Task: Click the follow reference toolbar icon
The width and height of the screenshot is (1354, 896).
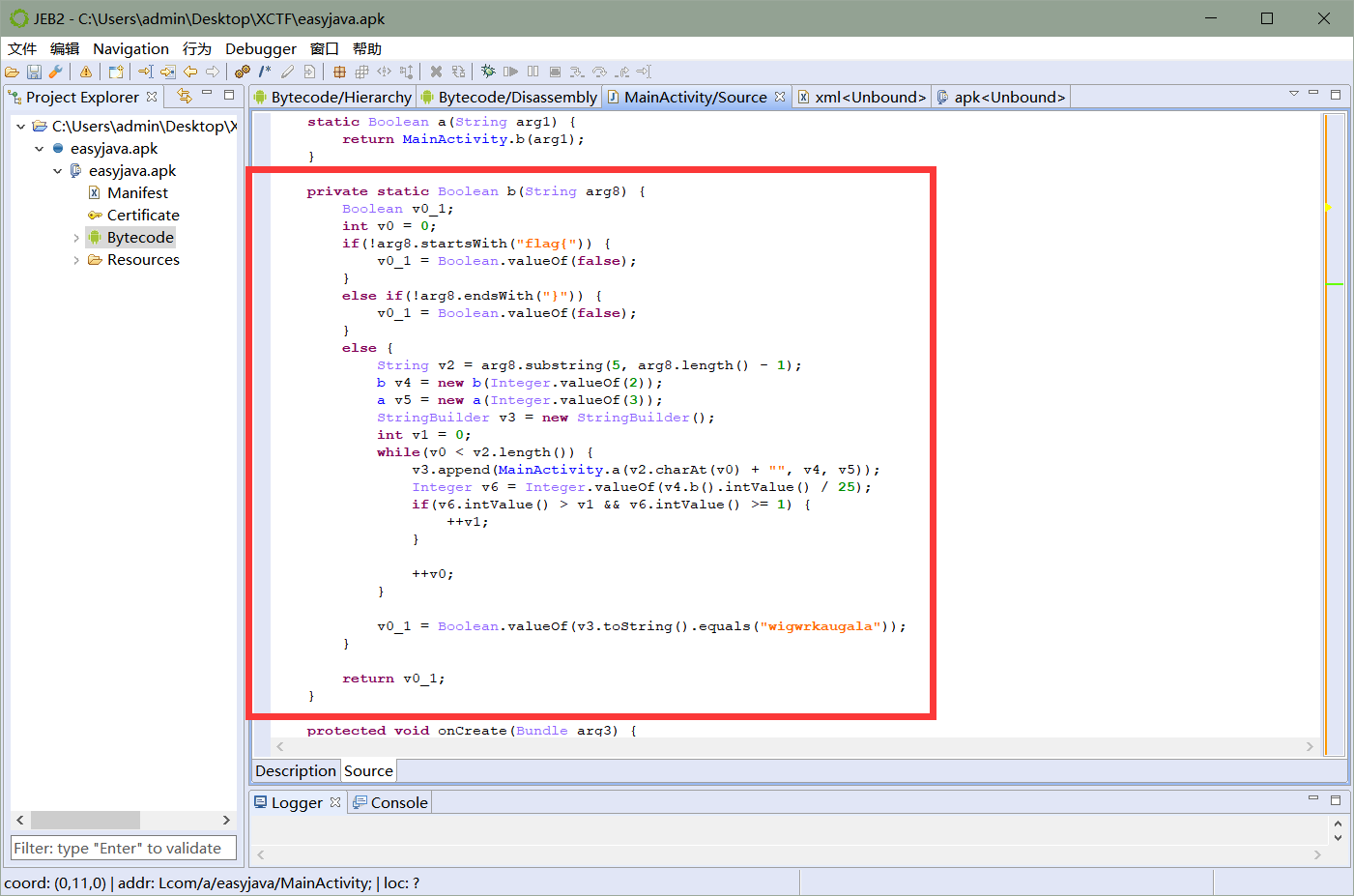Action: (x=168, y=72)
